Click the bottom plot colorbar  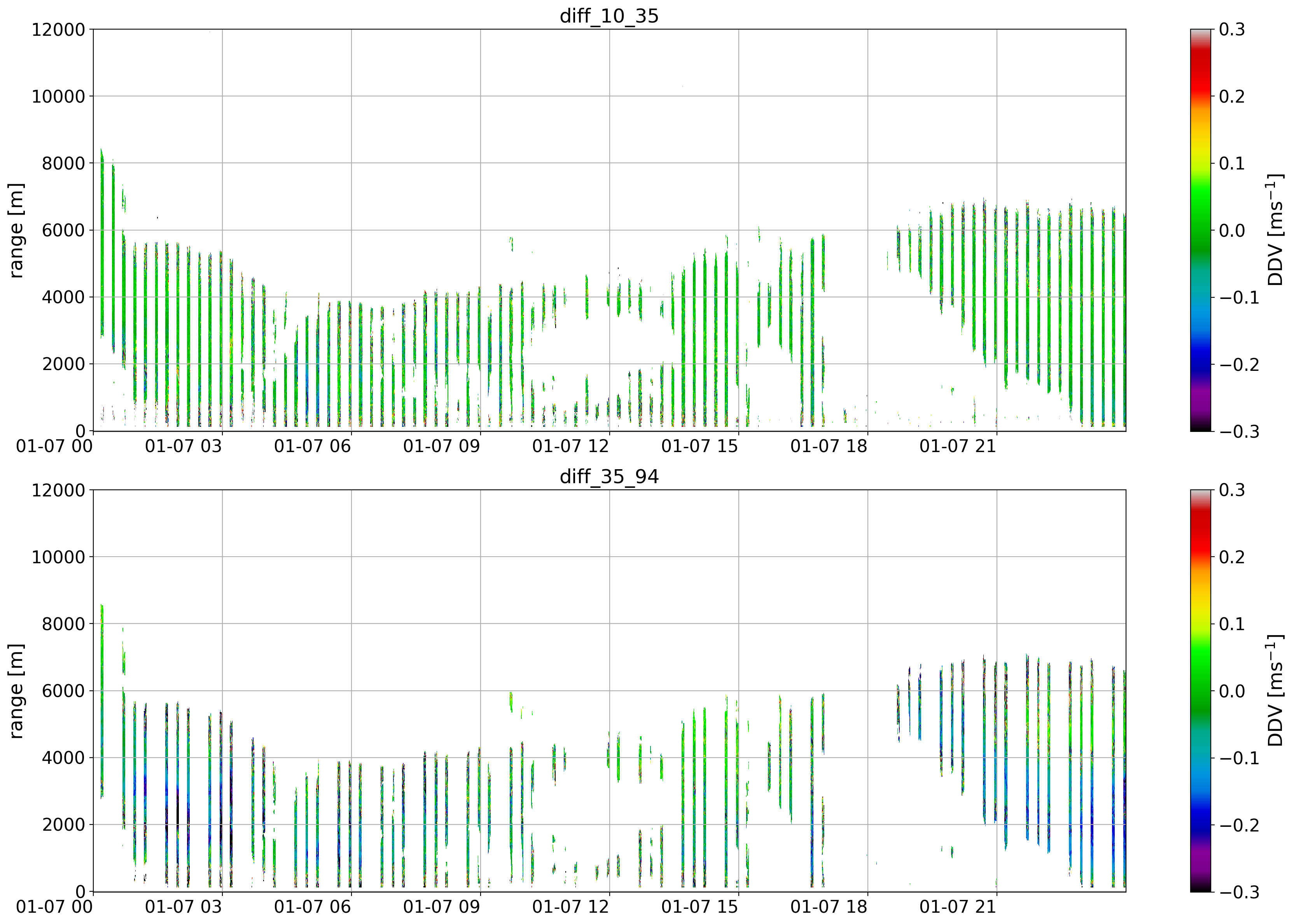tap(1200, 691)
